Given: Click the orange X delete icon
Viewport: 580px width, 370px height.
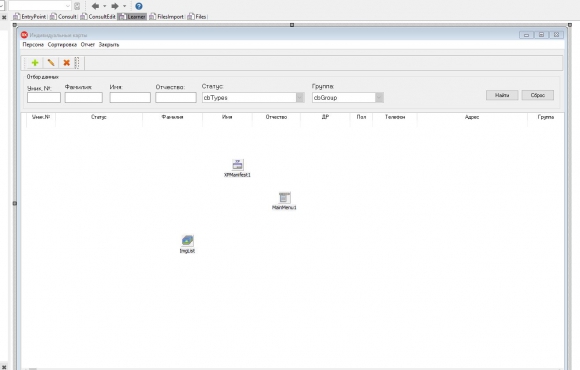Looking at the screenshot, I should [x=67, y=63].
